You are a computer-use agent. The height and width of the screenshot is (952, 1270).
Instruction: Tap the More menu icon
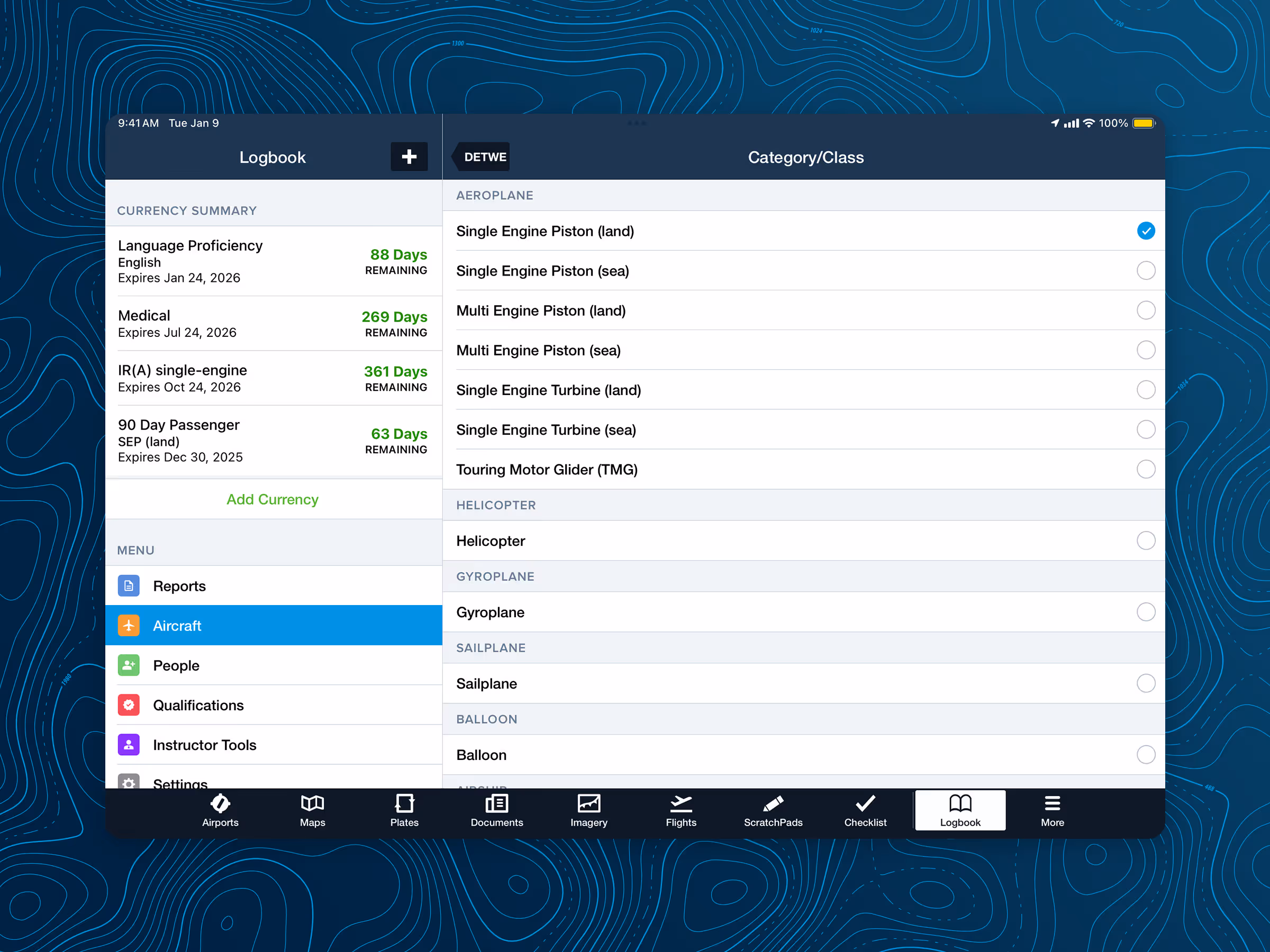[1052, 810]
